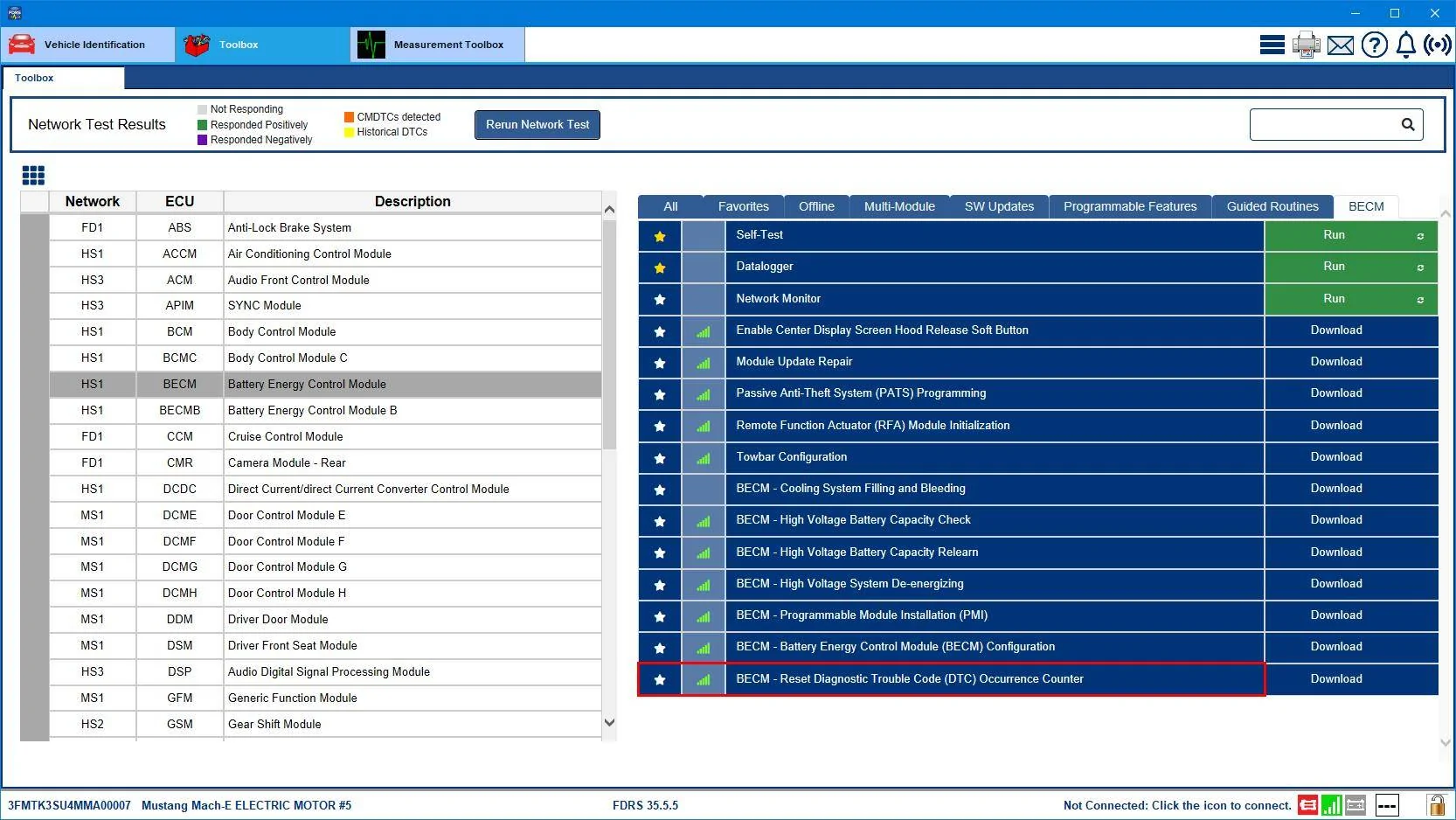This screenshot has height=820, width=1456.
Task: Select the DCDC converter control module row
Action: (325, 490)
